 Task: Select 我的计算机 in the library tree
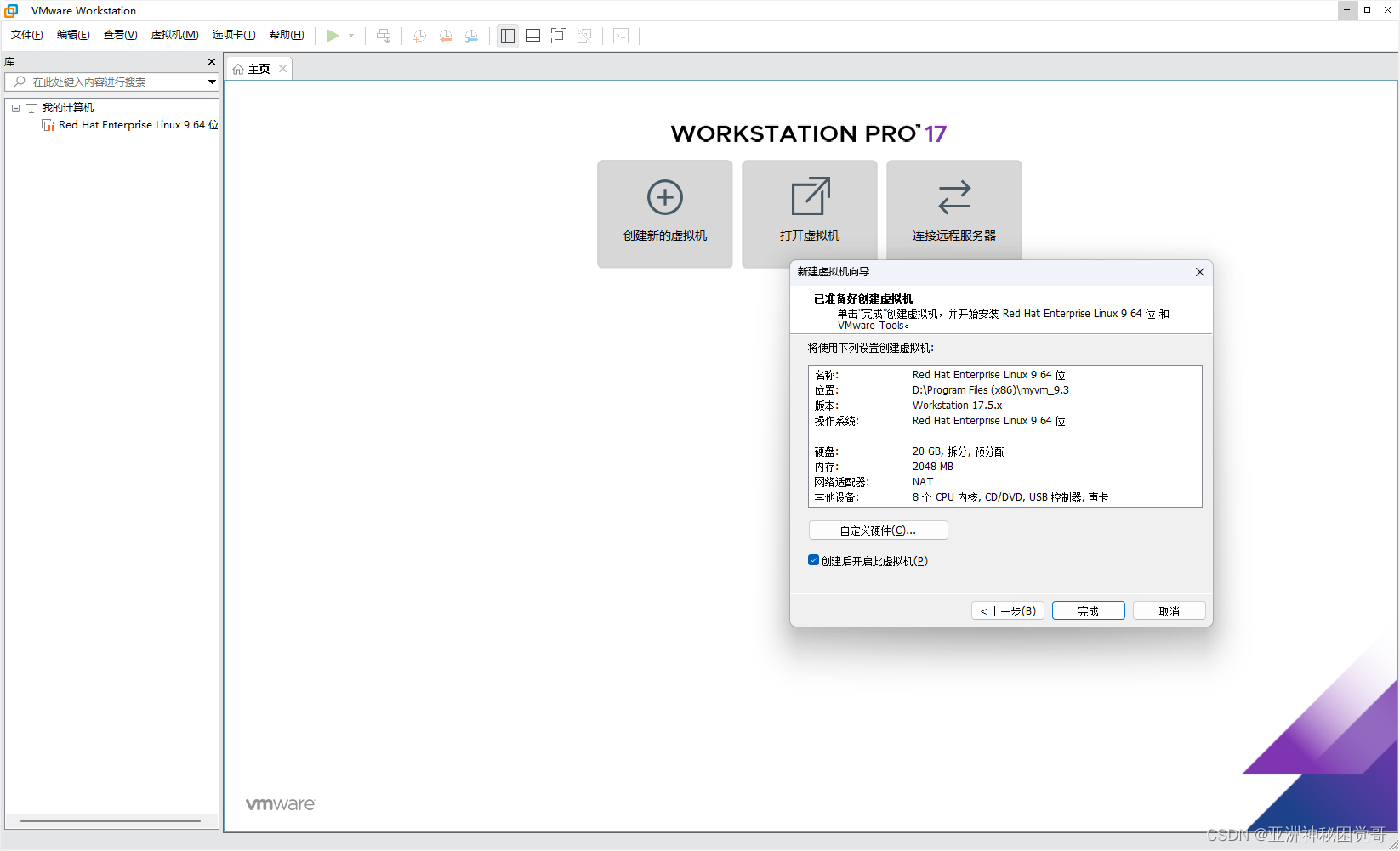pos(68,108)
